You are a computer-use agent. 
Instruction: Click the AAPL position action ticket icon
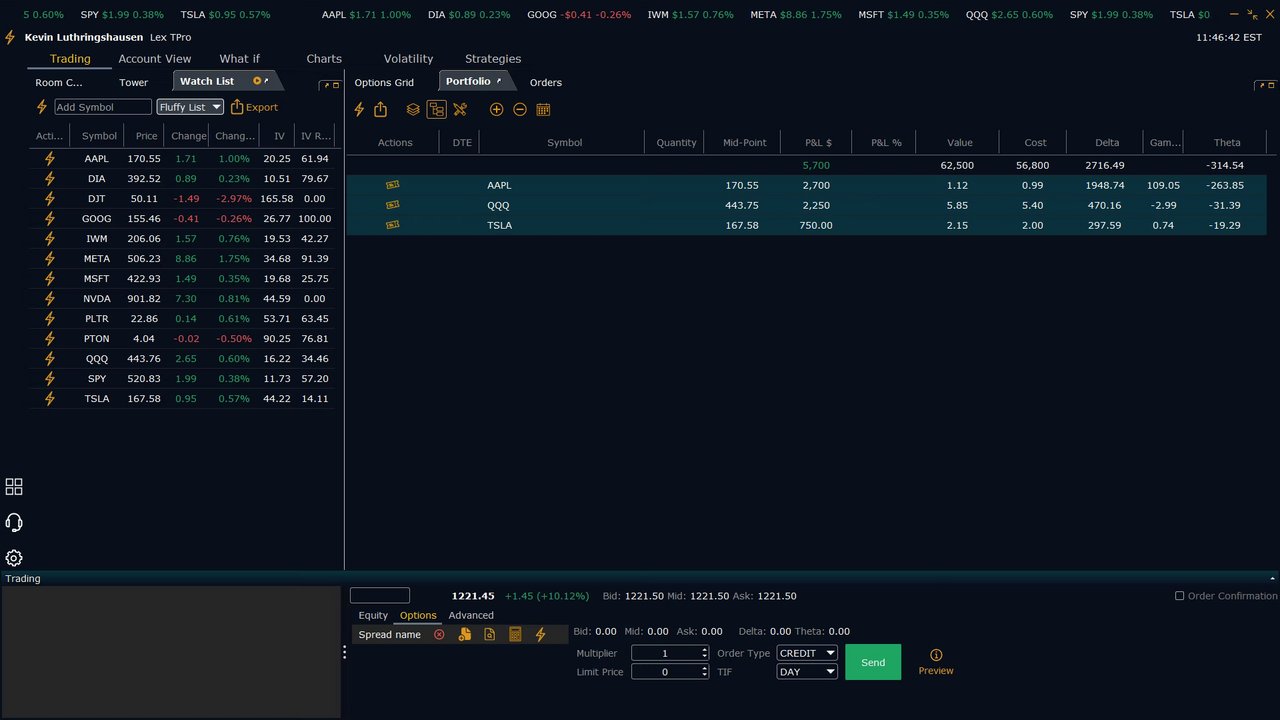(392, 185)
